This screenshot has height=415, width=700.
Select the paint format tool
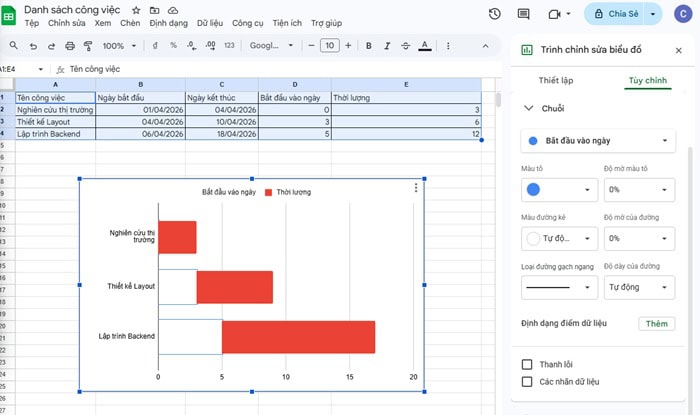coord(88,46)
